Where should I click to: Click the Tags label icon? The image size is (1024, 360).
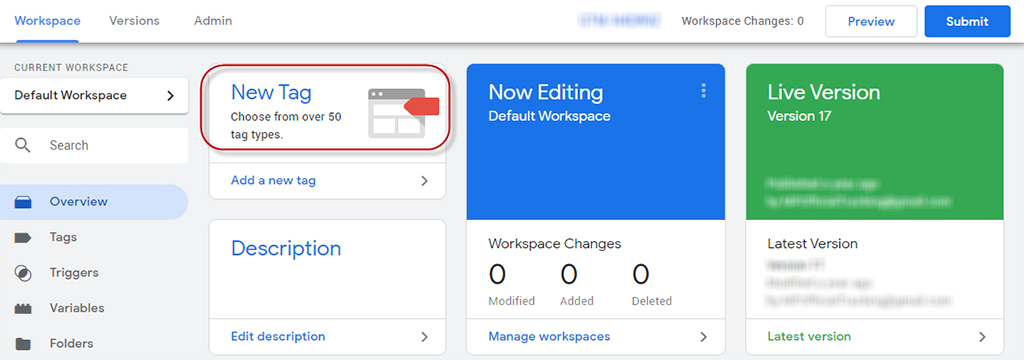tap(23, 238)
